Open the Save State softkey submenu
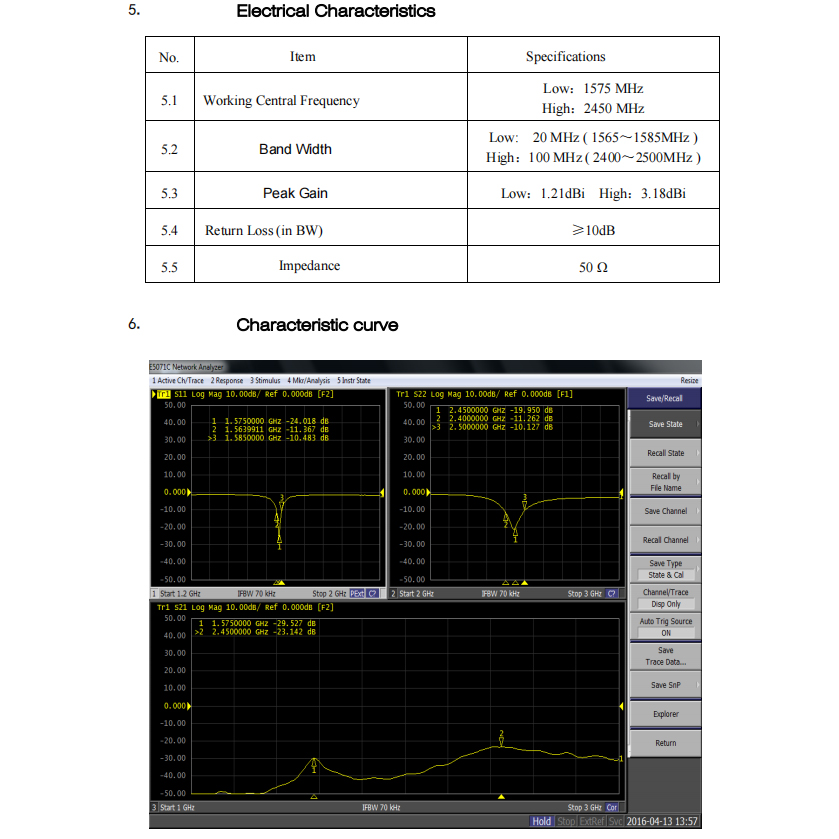This screenshot has height=839, width=839. [x=665, y=424]
